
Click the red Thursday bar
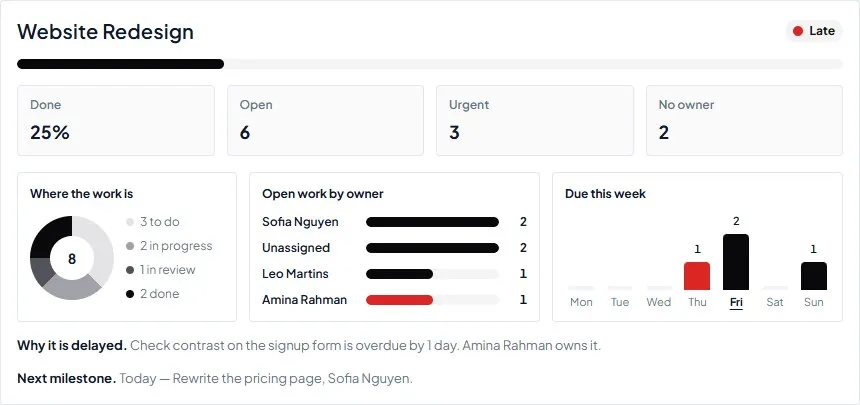(697, 276)
